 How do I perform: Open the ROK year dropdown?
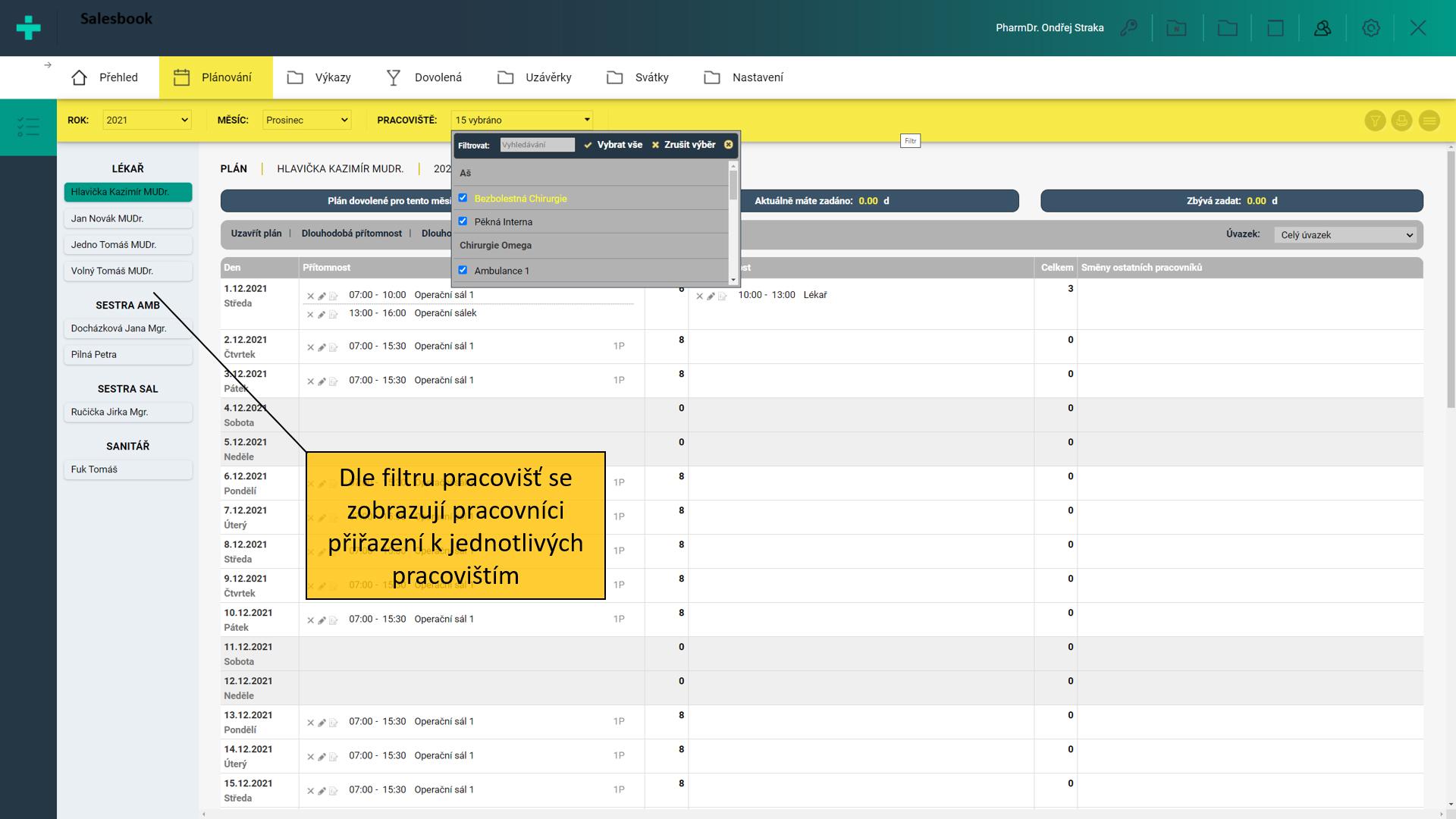(146, 120)
